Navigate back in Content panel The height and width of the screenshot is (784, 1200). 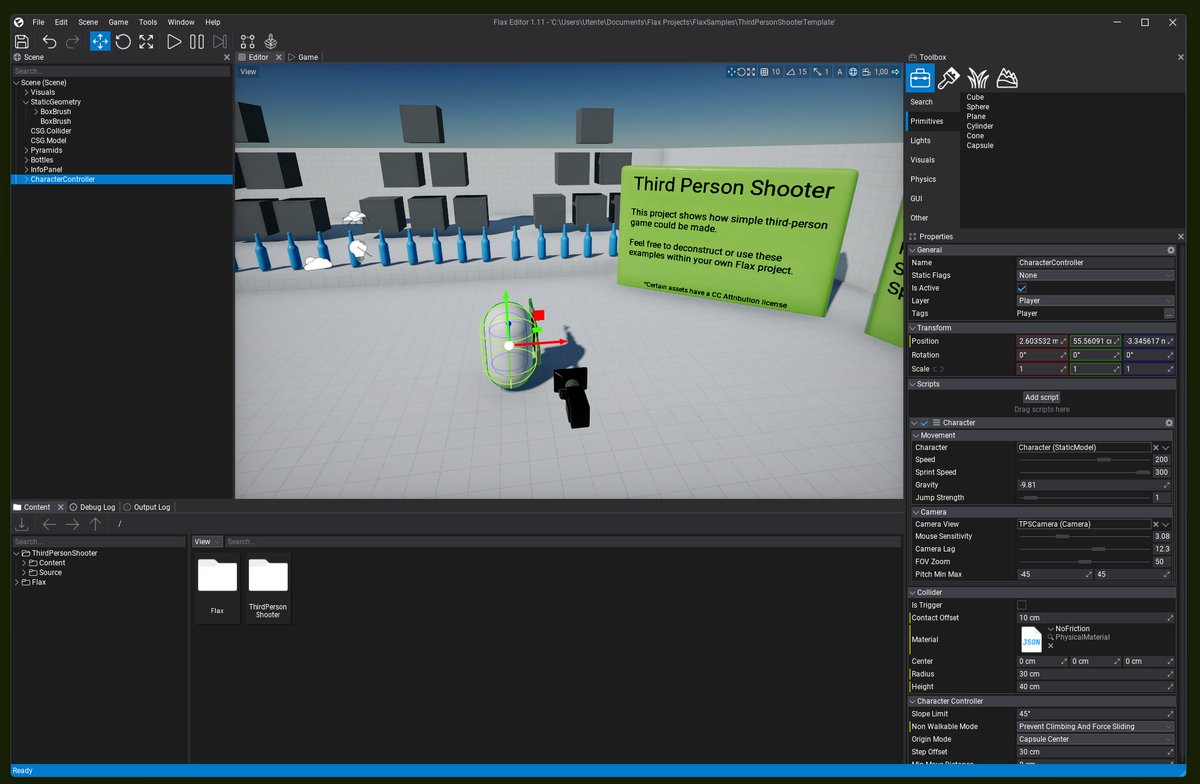[49, 524]
